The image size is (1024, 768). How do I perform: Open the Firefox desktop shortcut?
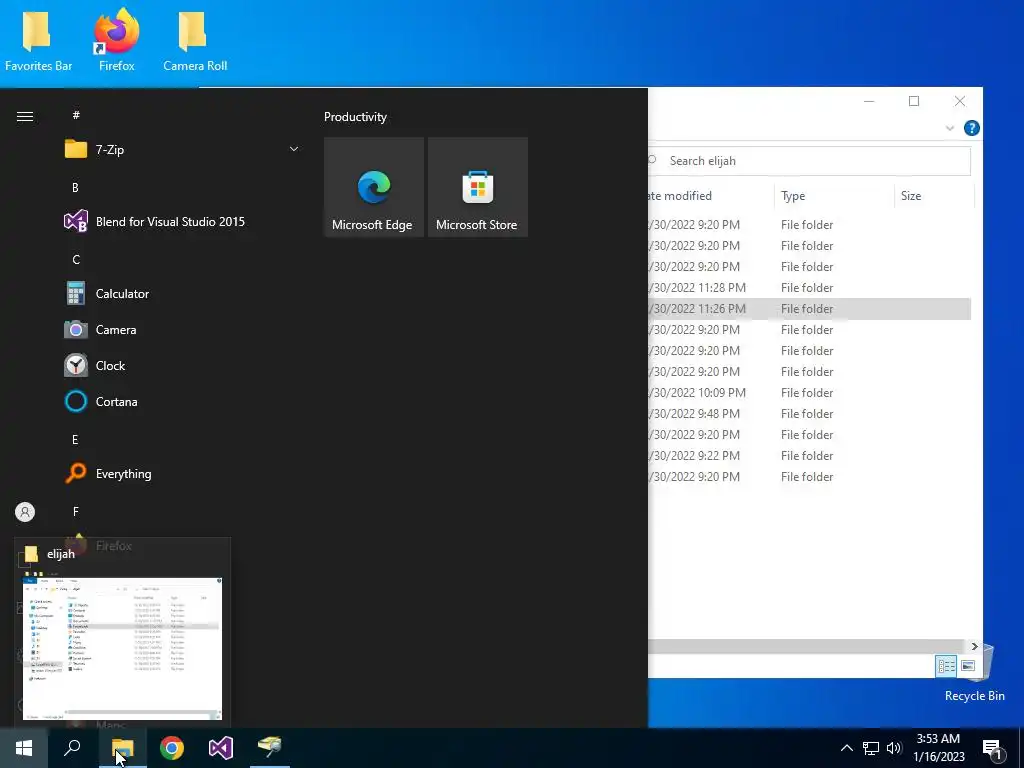(117, 41)
